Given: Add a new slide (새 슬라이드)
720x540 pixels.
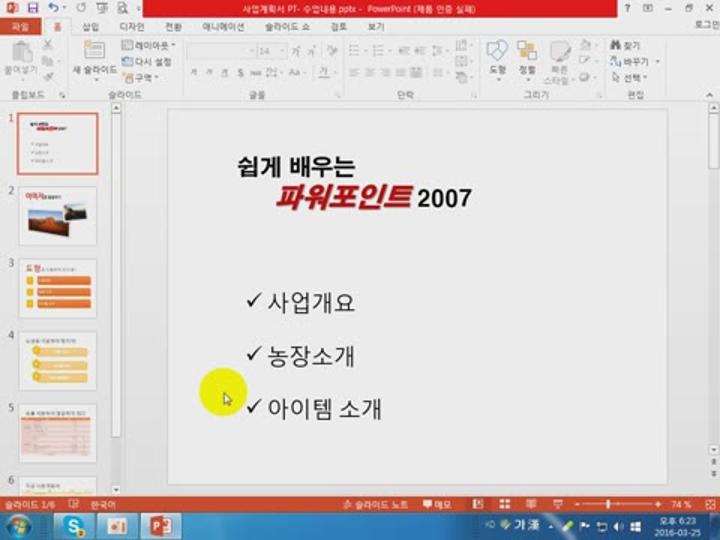Looking at the screenshot, I should (x=95, y=61).
